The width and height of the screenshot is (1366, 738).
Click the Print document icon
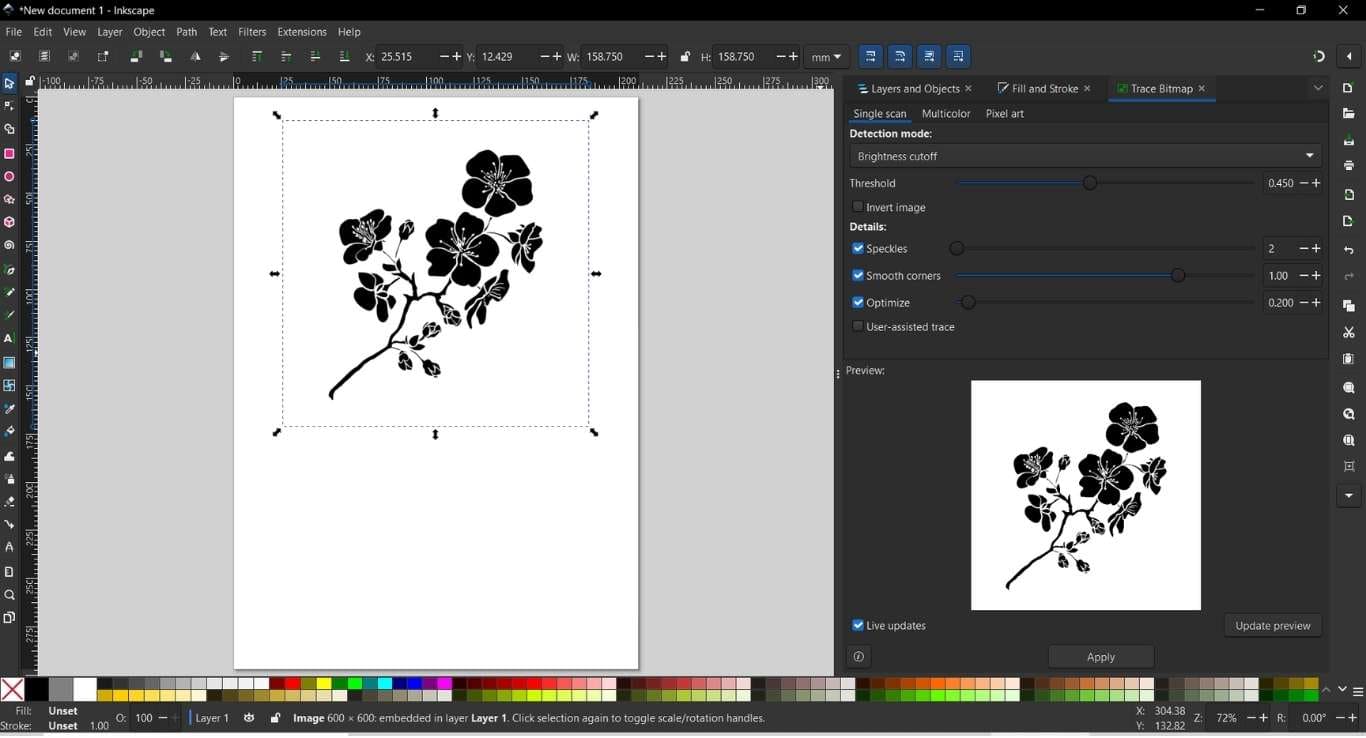coord(1349,165)
